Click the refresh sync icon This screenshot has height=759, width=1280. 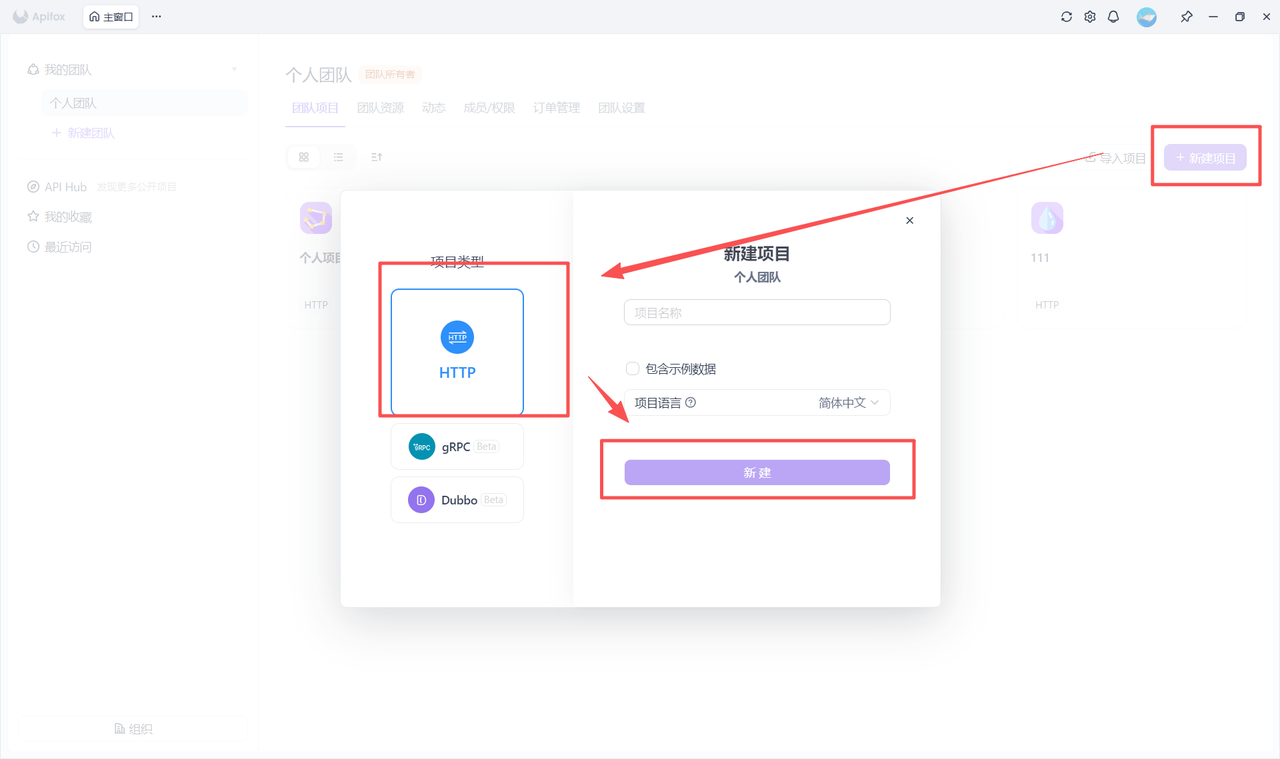(1066, 17)
